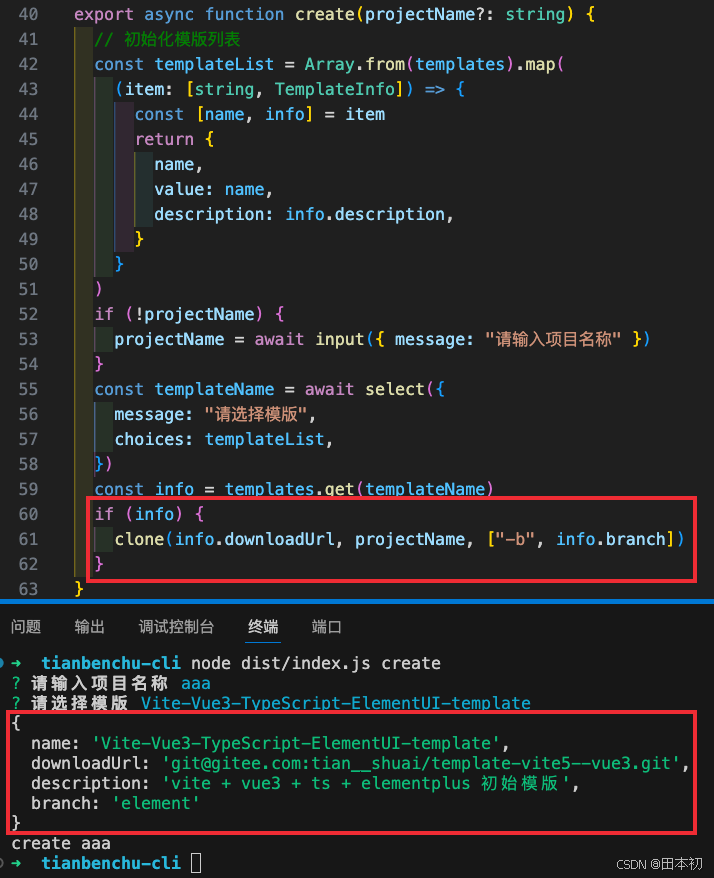Open the 问题 panel tab
The width and height of the screenshot is (714, 878).
(x=26, y=627)
